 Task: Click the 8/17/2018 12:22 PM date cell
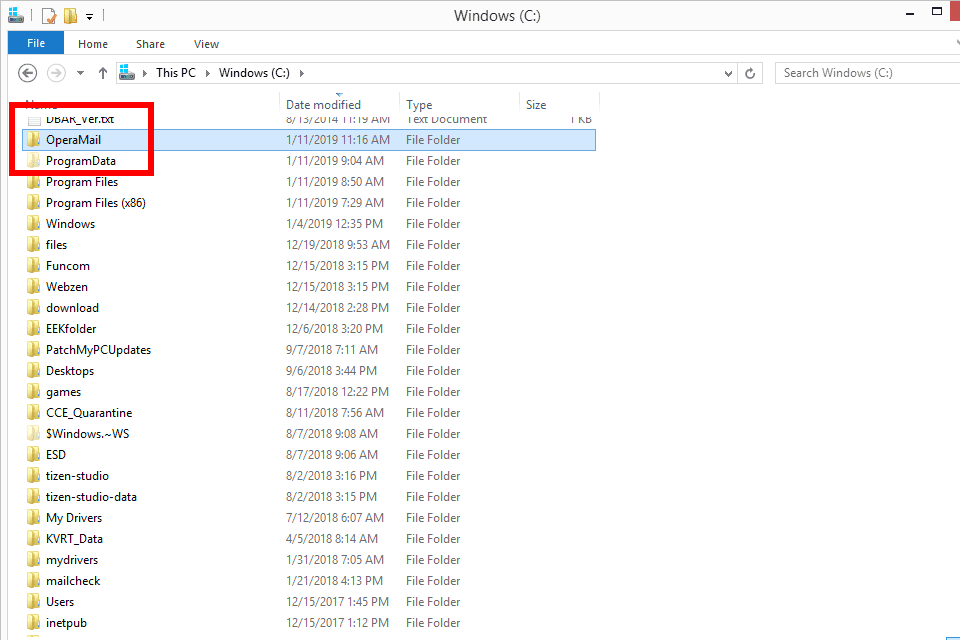[x=337, y=392]
